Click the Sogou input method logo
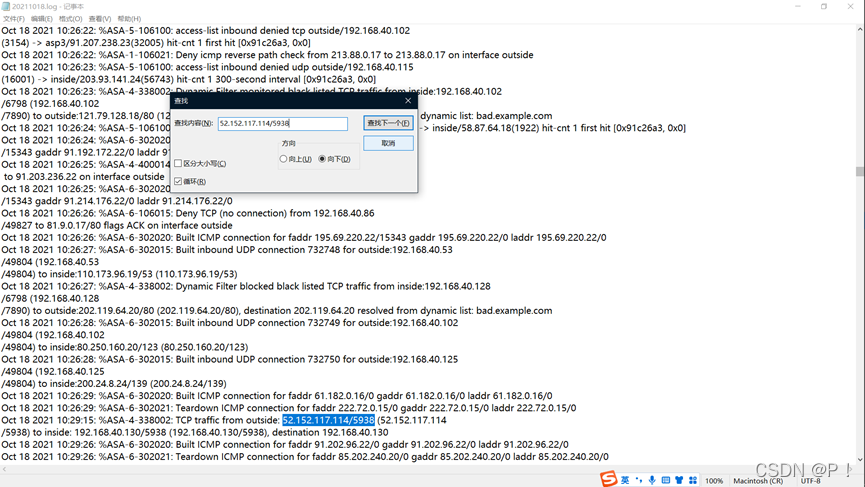 [x=608, y=479]
